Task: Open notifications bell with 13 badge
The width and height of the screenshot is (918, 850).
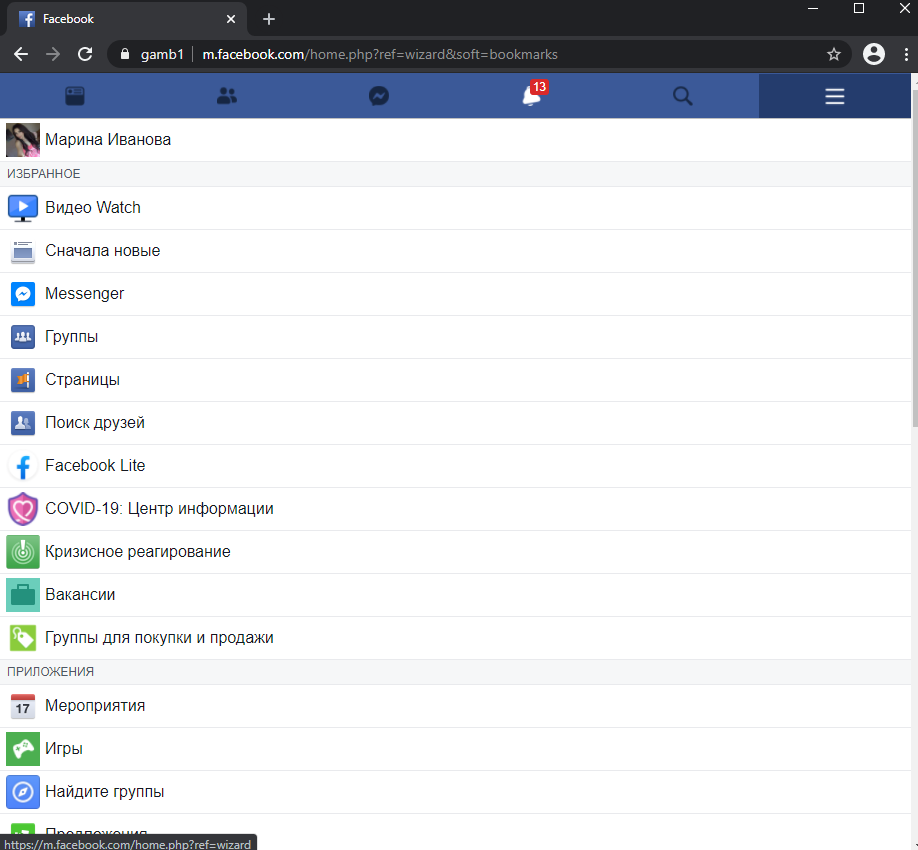Action: click(533, 94)
